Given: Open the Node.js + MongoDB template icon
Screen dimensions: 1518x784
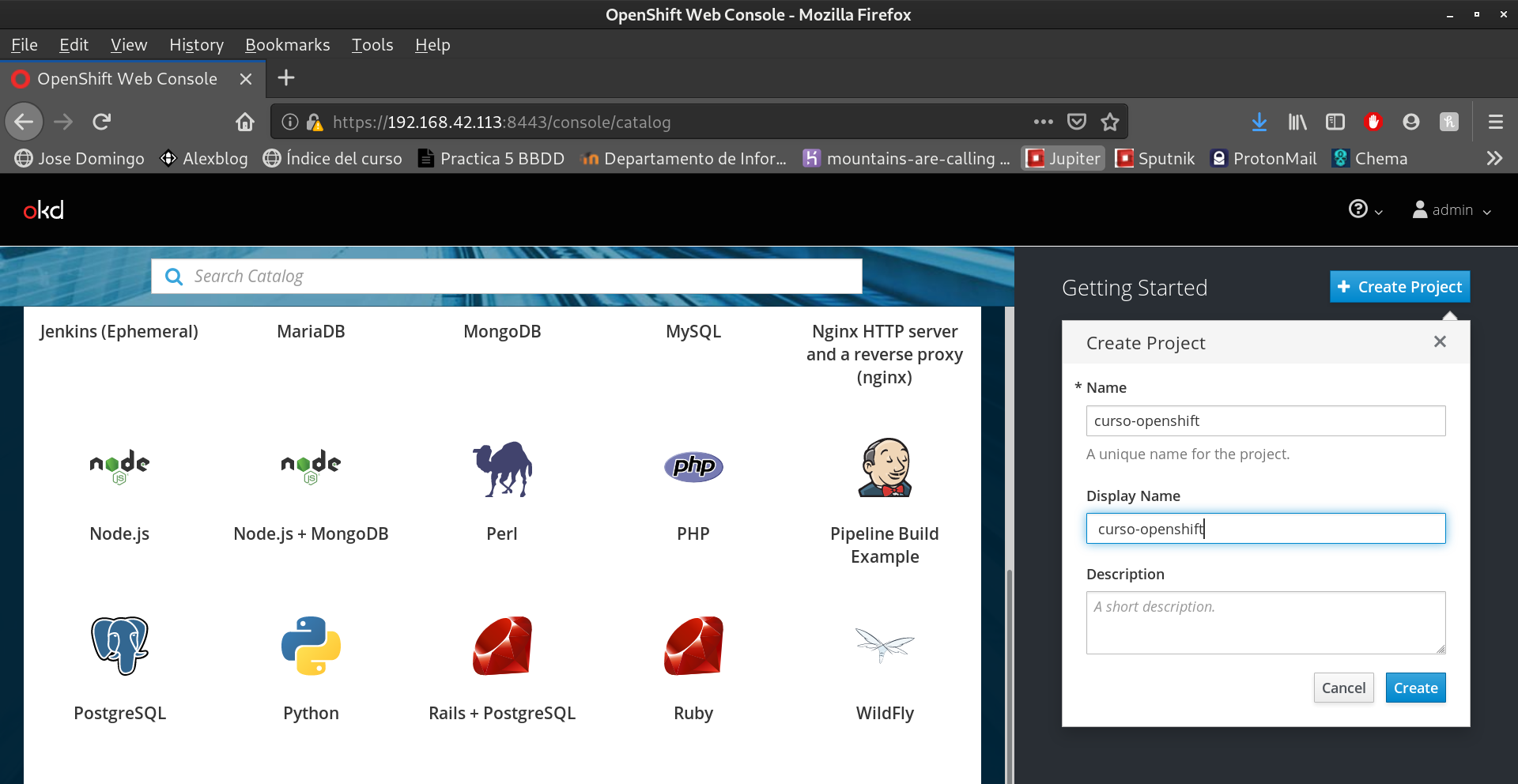Looking at the screenshot, I should tap(311, 466).
